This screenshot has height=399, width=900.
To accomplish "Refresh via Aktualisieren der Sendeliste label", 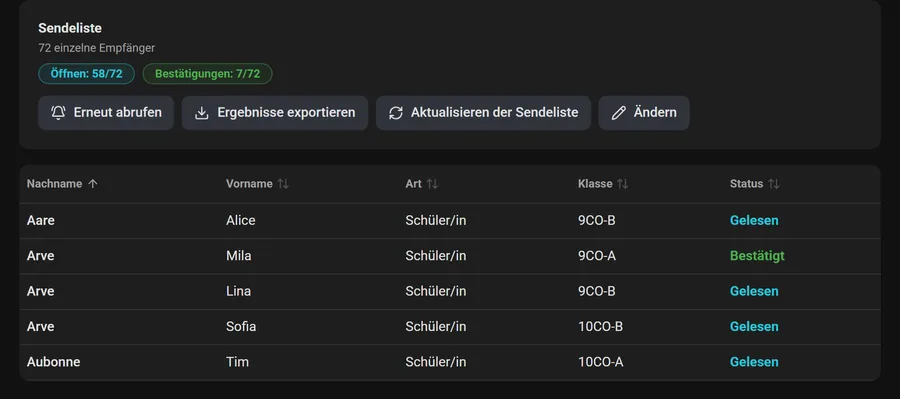I will pos(494,113).
